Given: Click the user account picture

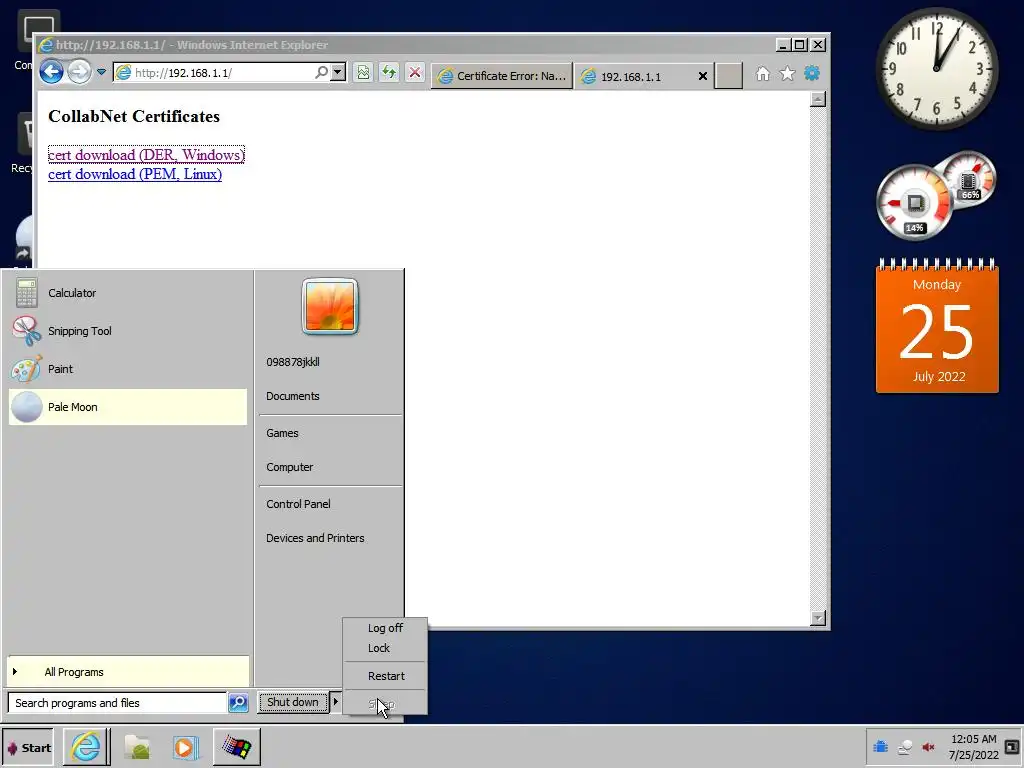Looking at the screenshot, I should (x=330, y=306).
